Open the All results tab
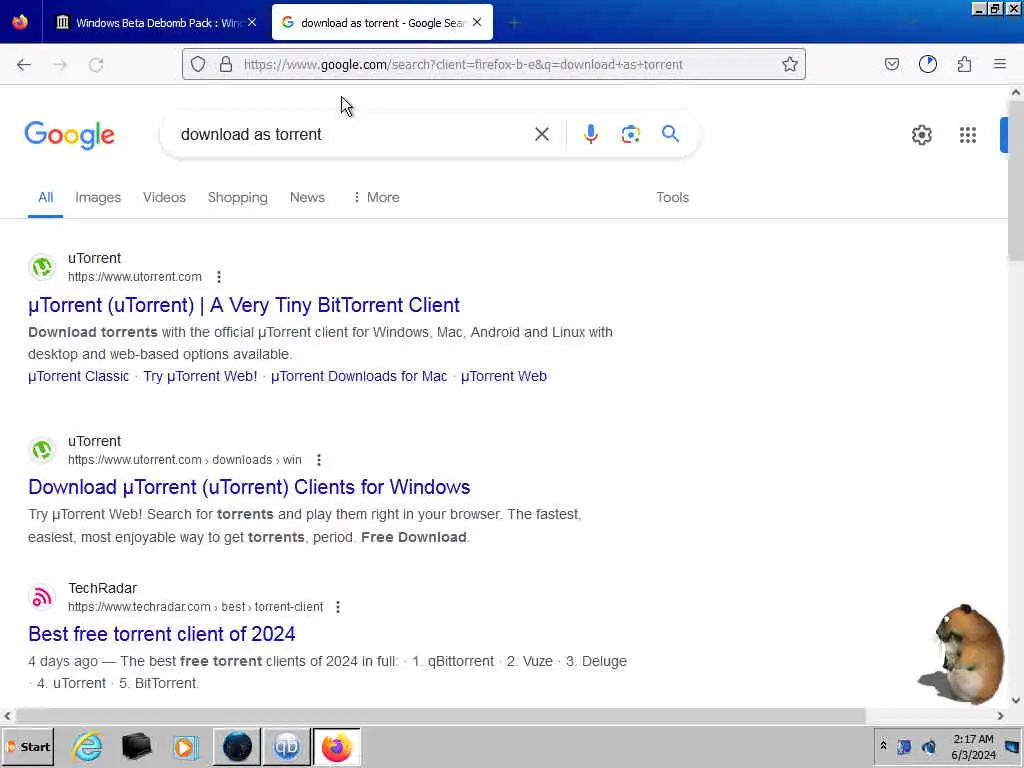 point(45,197)
